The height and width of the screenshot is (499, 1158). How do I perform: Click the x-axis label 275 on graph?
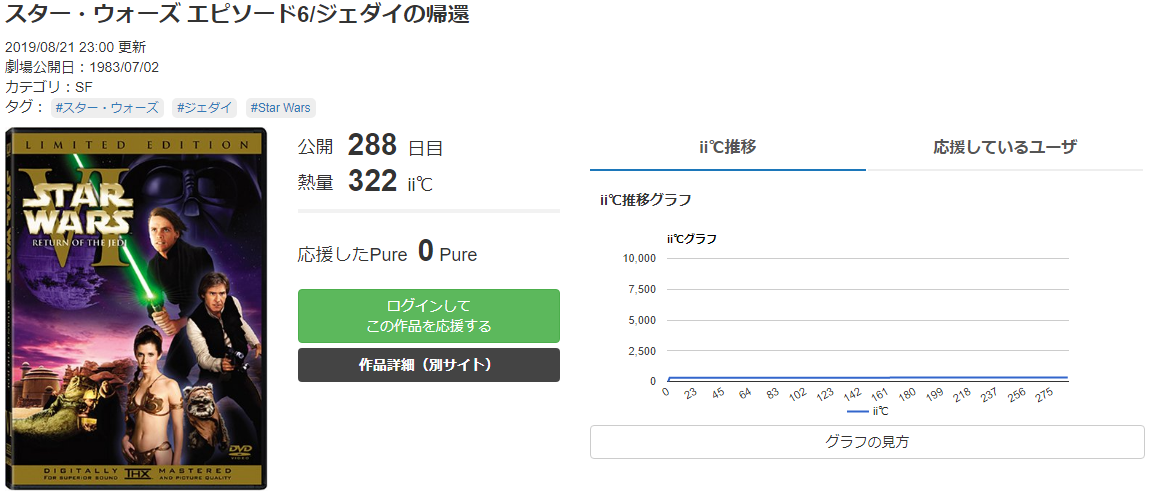(1044, 396)
